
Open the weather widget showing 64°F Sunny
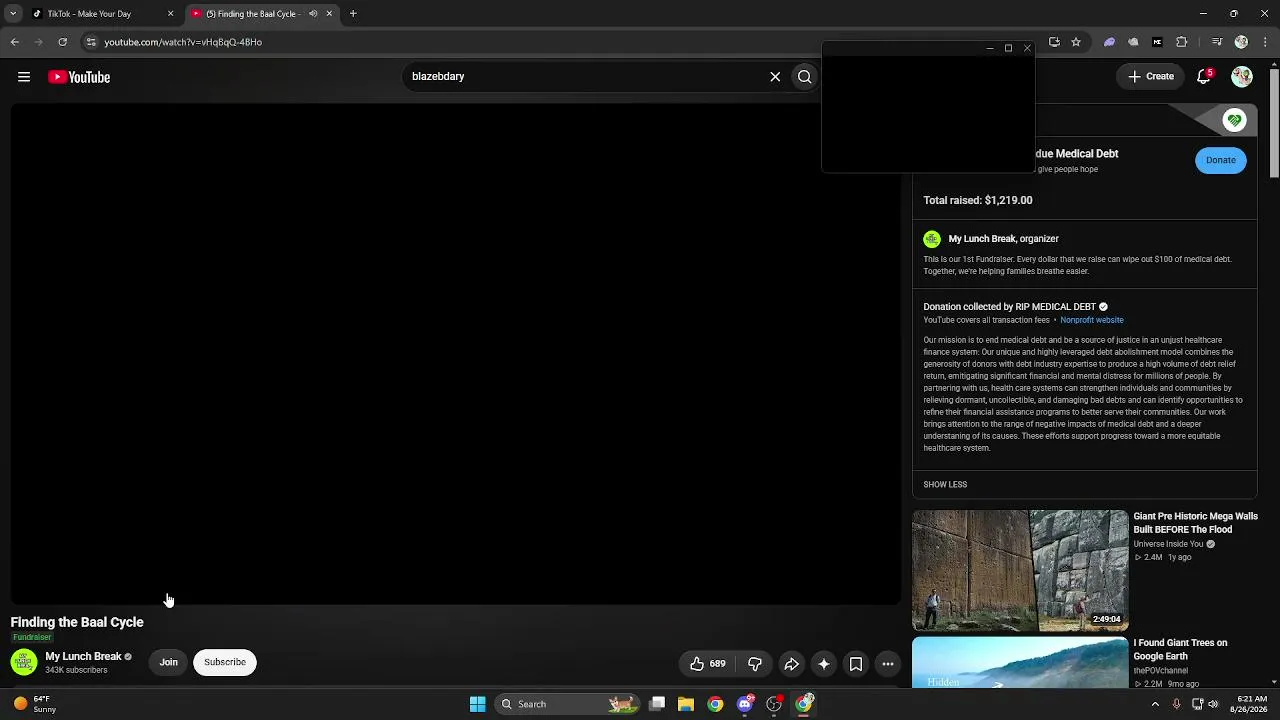(35, 704)
